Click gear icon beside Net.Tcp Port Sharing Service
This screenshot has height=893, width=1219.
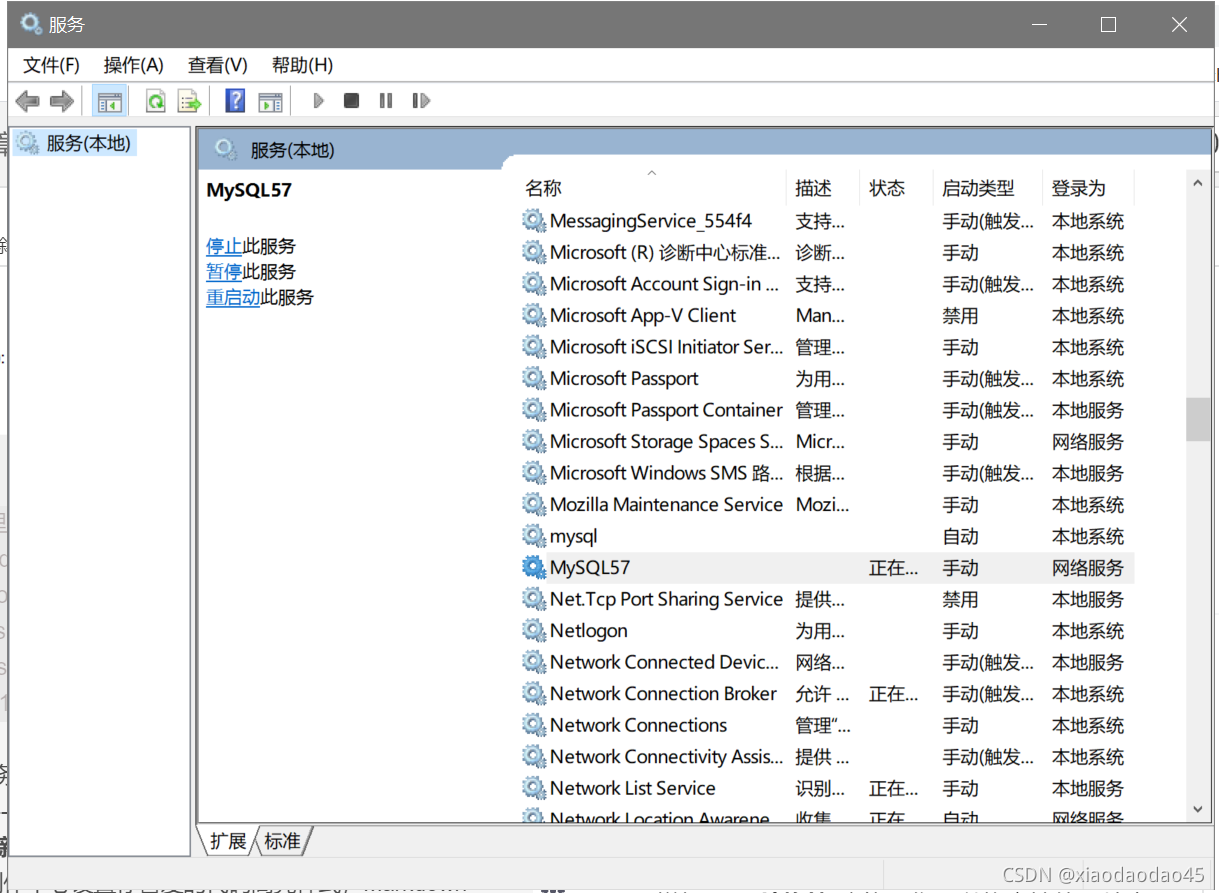tap(535, 599)
